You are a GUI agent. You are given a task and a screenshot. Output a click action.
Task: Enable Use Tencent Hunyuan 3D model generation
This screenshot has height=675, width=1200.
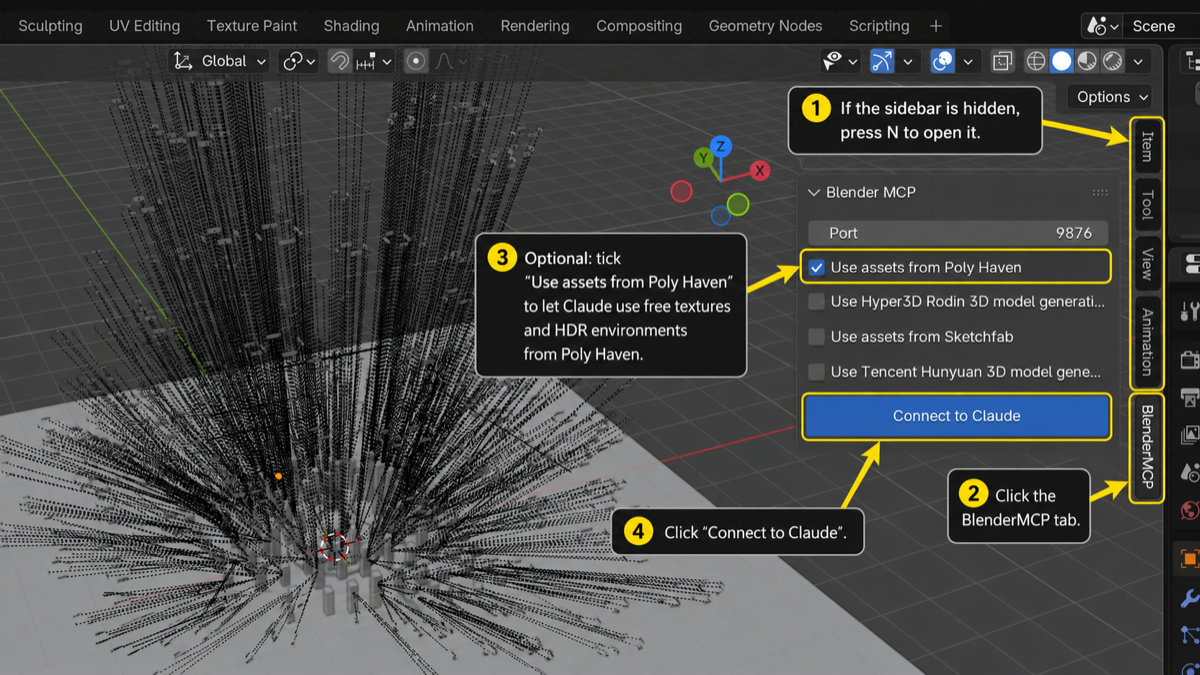(817, 372)
